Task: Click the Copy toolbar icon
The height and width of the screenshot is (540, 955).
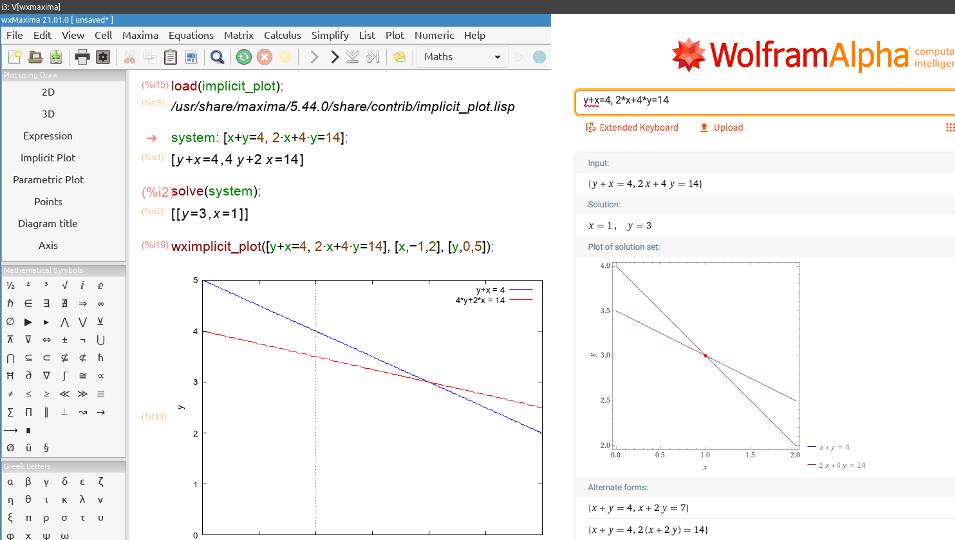Action: [150, 57]
